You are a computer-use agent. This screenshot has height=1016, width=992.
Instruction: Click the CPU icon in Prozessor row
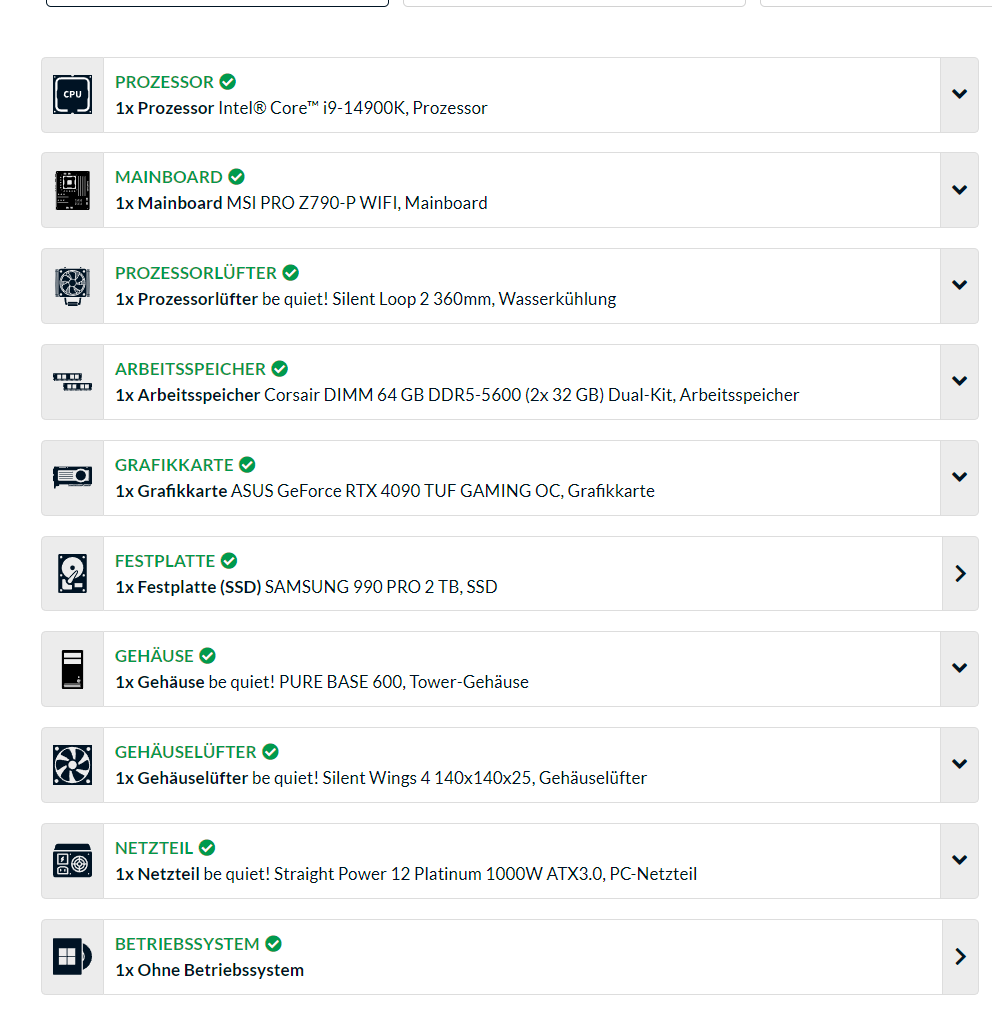click(x=73, y=95)
